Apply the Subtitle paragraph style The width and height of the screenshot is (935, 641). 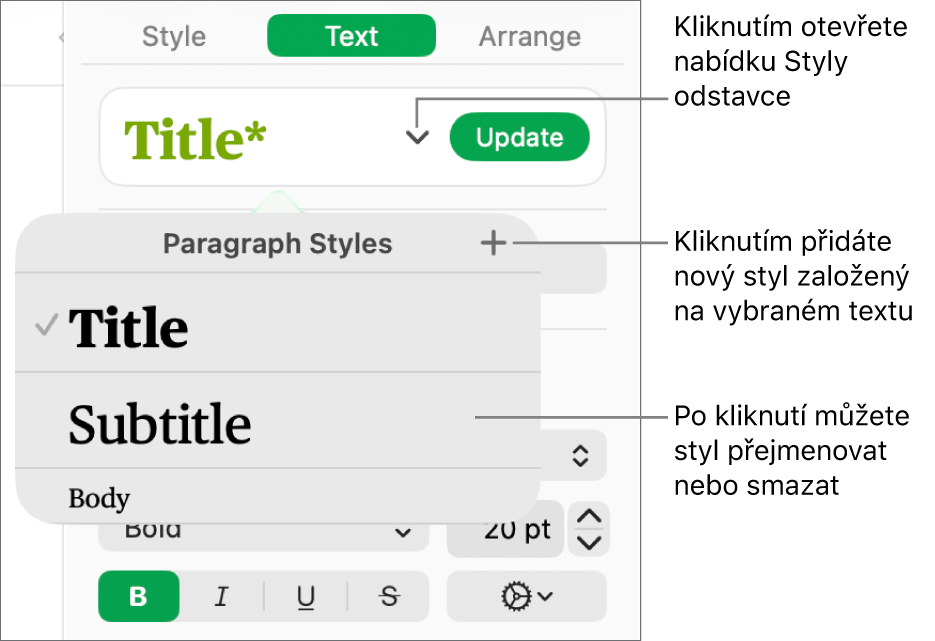[160, 423]
